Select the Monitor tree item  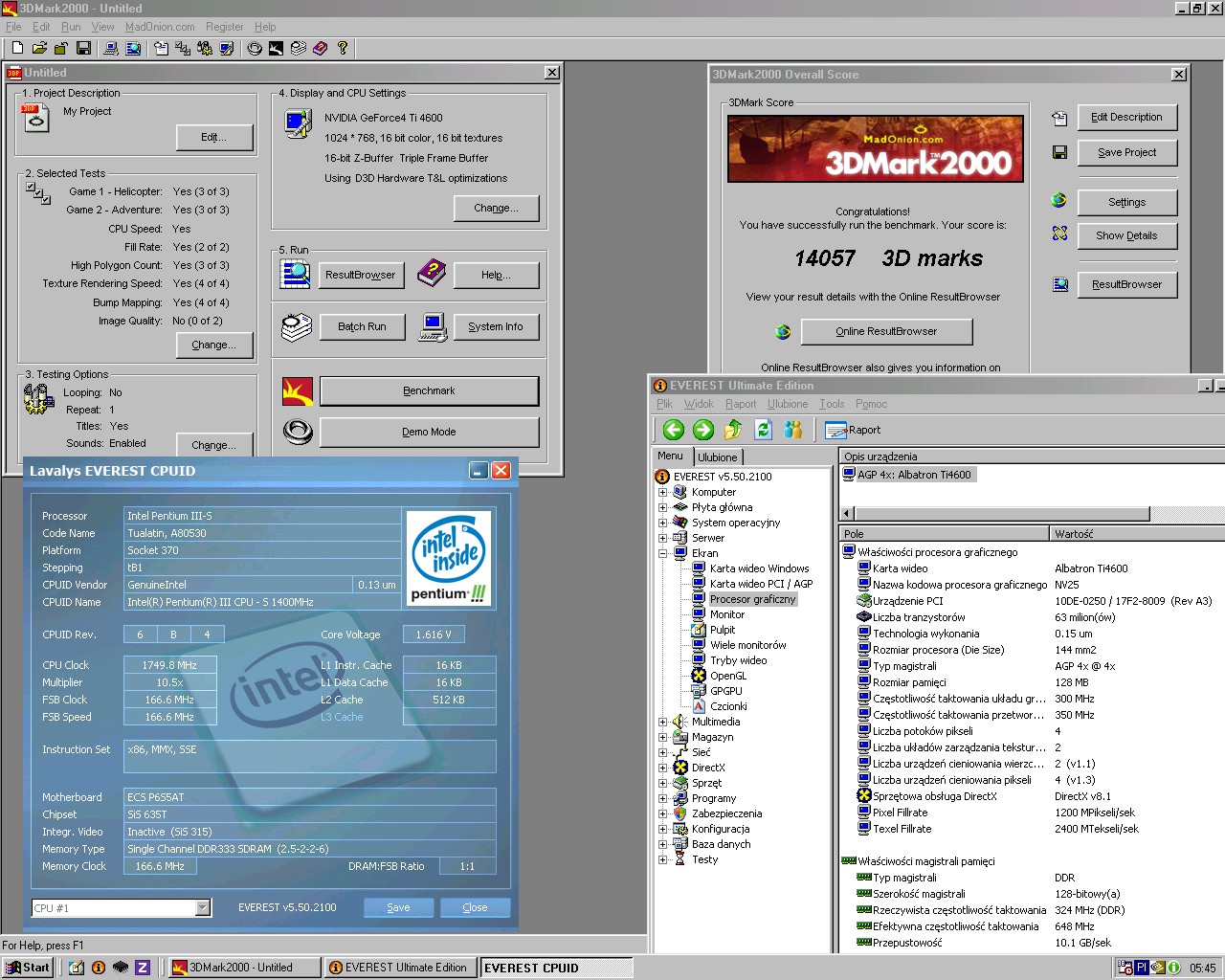(x=727, y=614)
